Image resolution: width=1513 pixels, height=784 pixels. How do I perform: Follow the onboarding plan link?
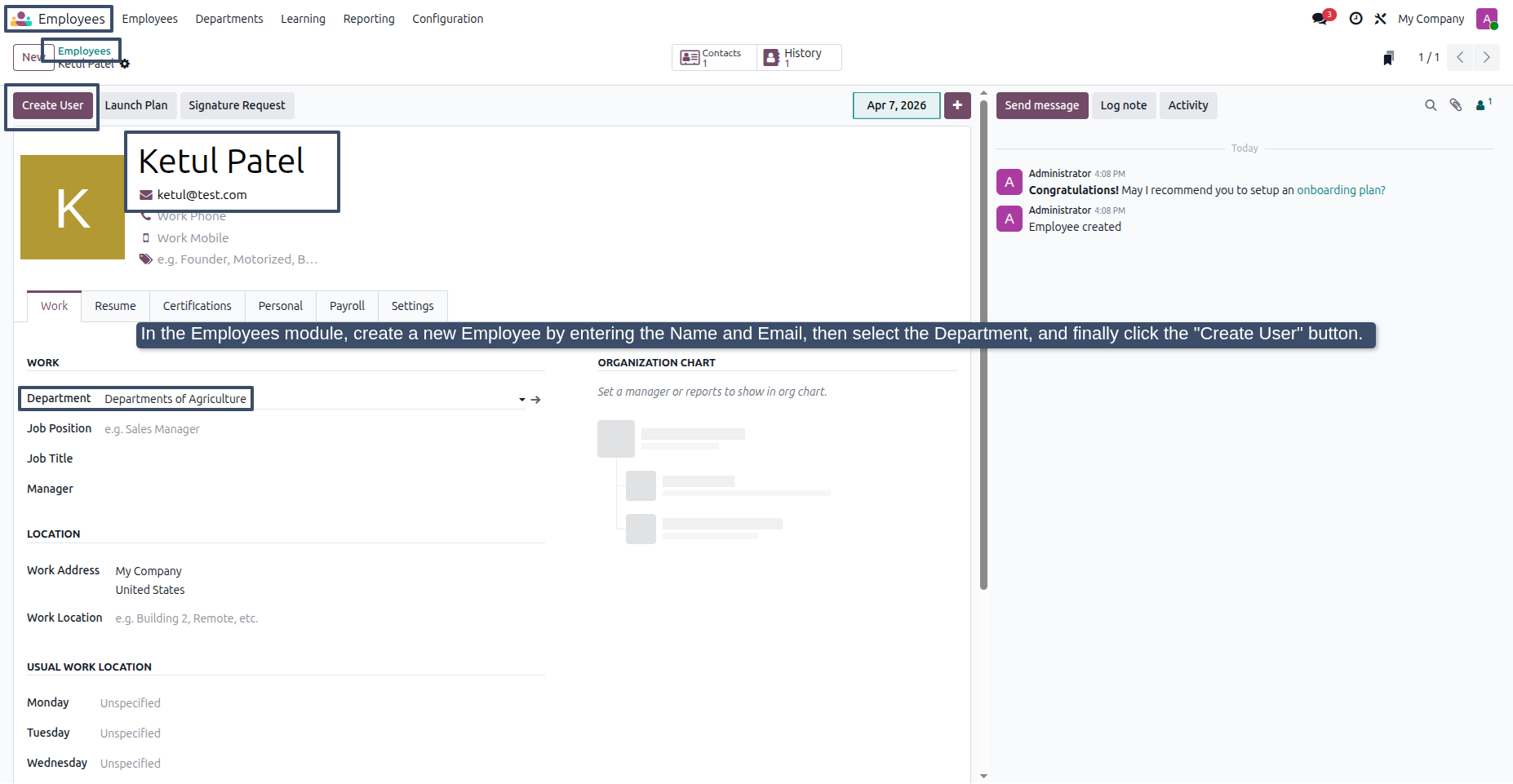pos(1341,190)
